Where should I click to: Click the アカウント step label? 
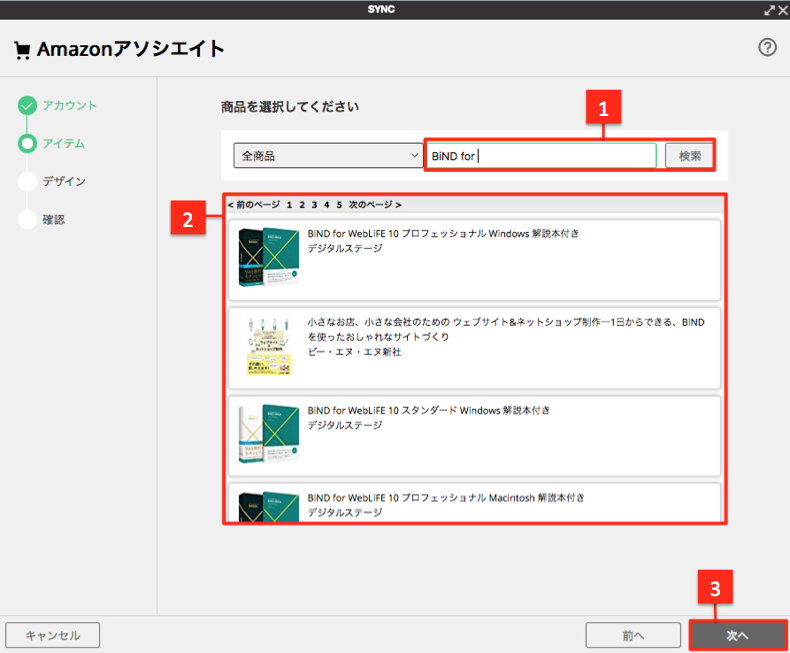[70, 105]
